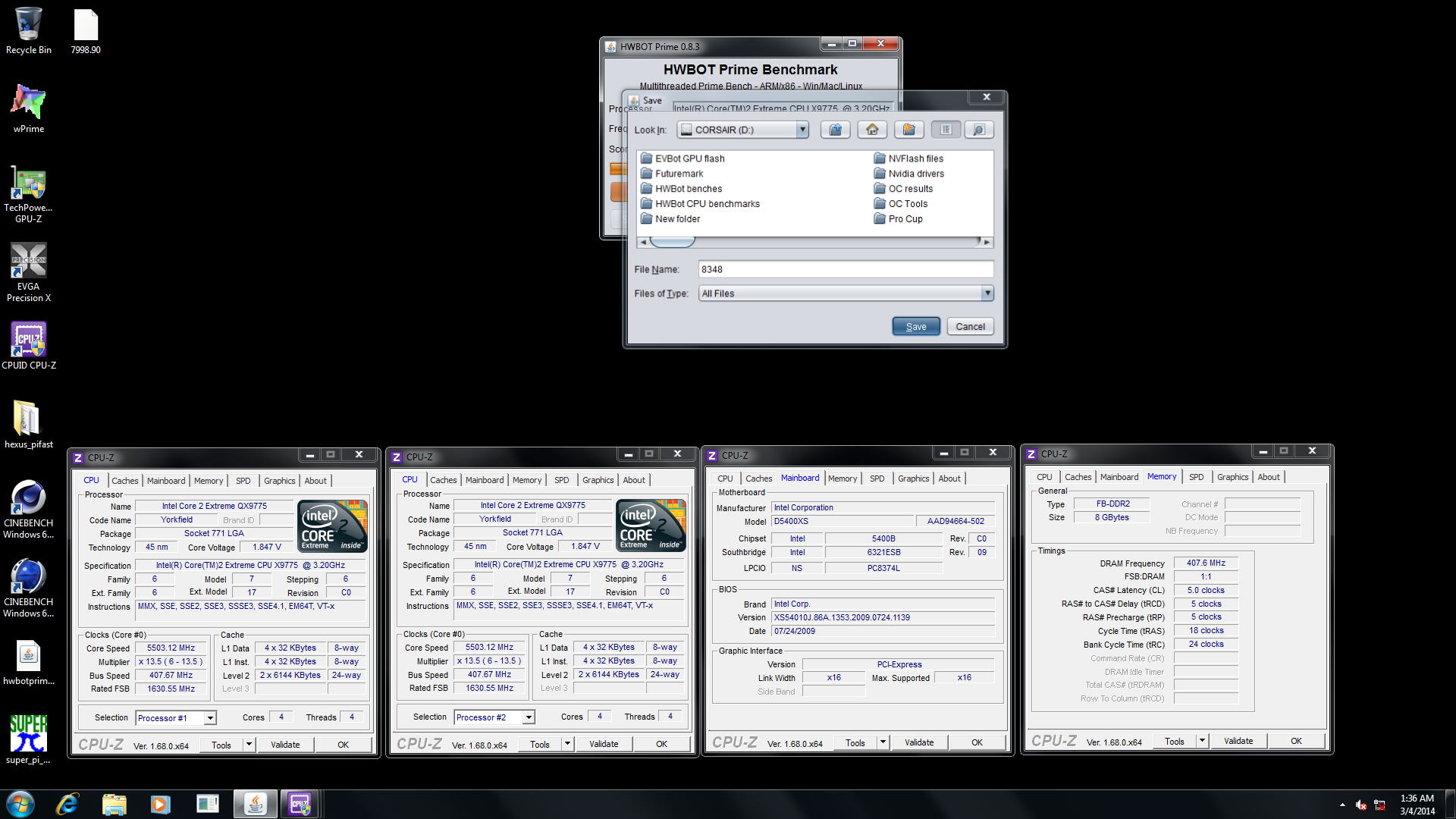Click Validate in Mainboard CPU-Z window
1456x819 pixels.
pos(919,742)
